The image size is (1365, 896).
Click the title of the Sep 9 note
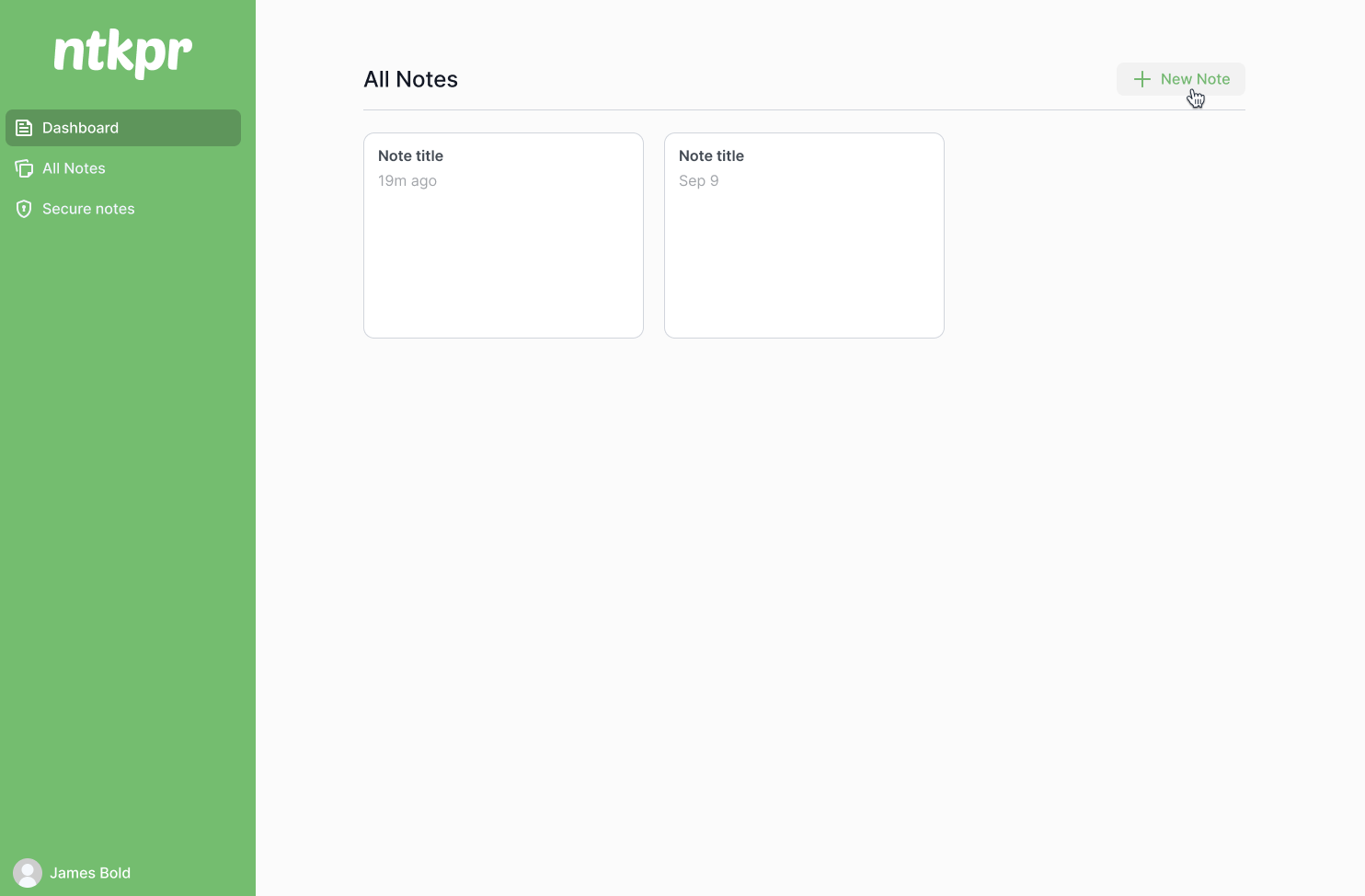[x=711, y=155]
